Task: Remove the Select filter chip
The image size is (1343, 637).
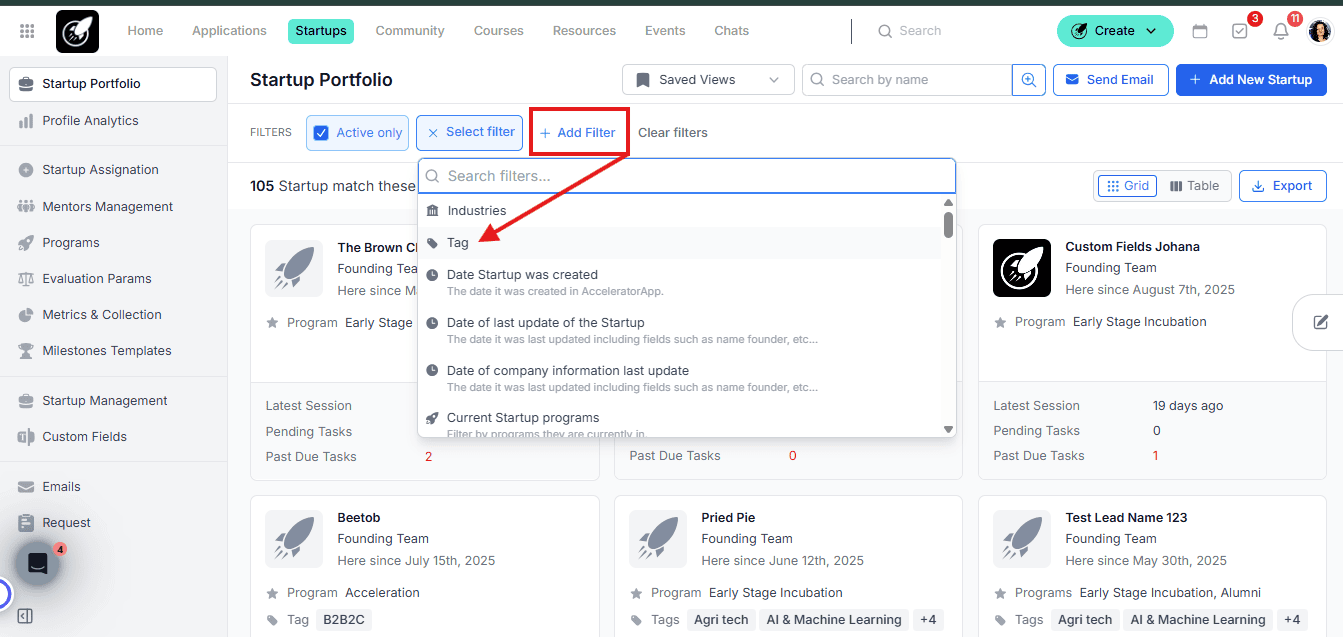Action: [x=433, y=133]
